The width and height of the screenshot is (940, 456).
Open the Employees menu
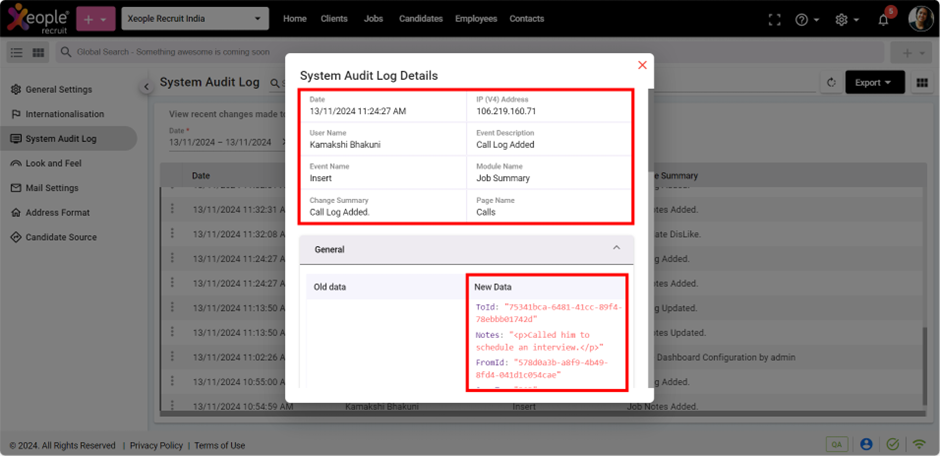click(x=476, y=19)
